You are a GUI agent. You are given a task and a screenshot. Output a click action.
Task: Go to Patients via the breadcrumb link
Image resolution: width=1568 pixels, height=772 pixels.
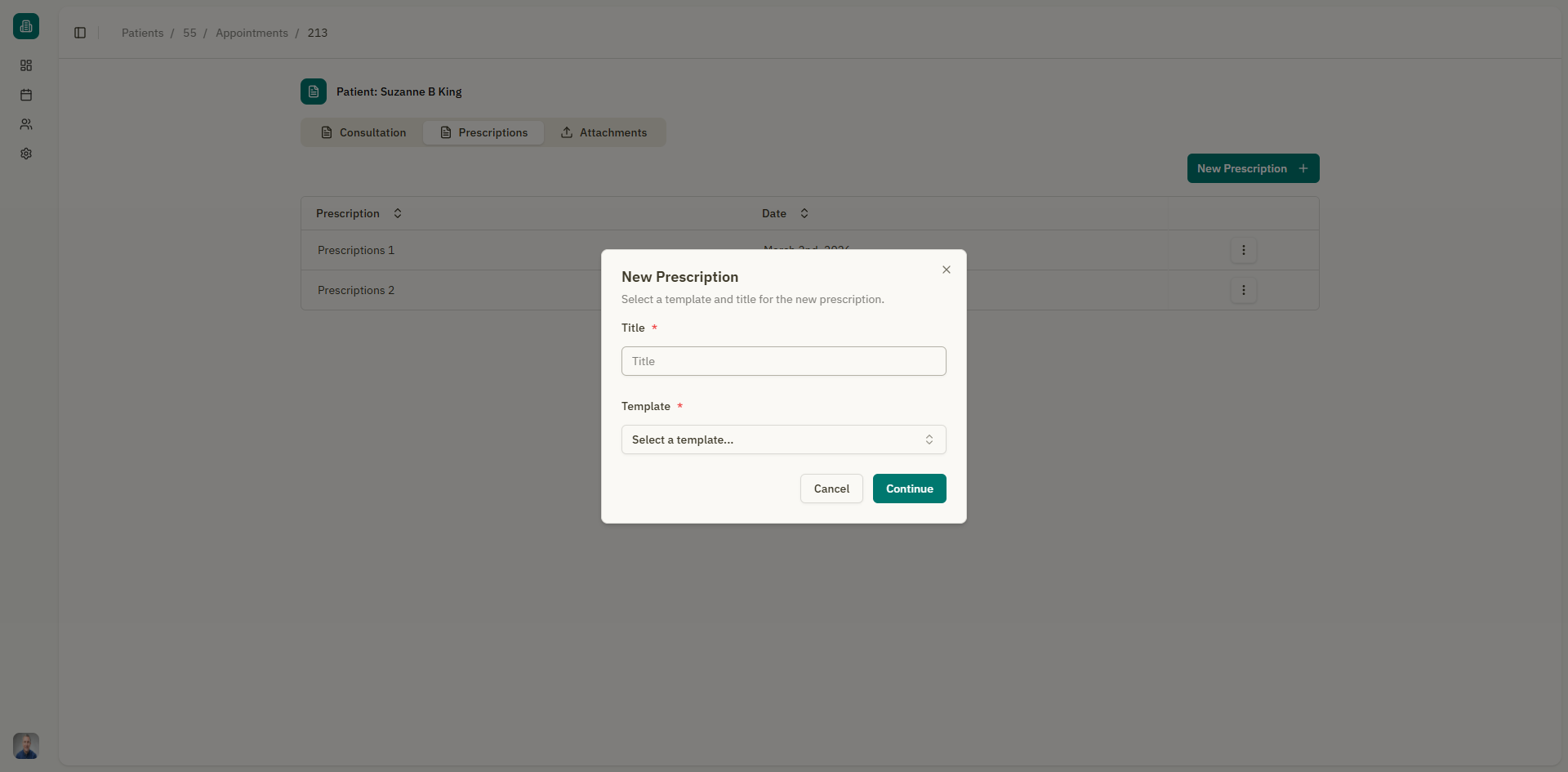coord(142,33)
